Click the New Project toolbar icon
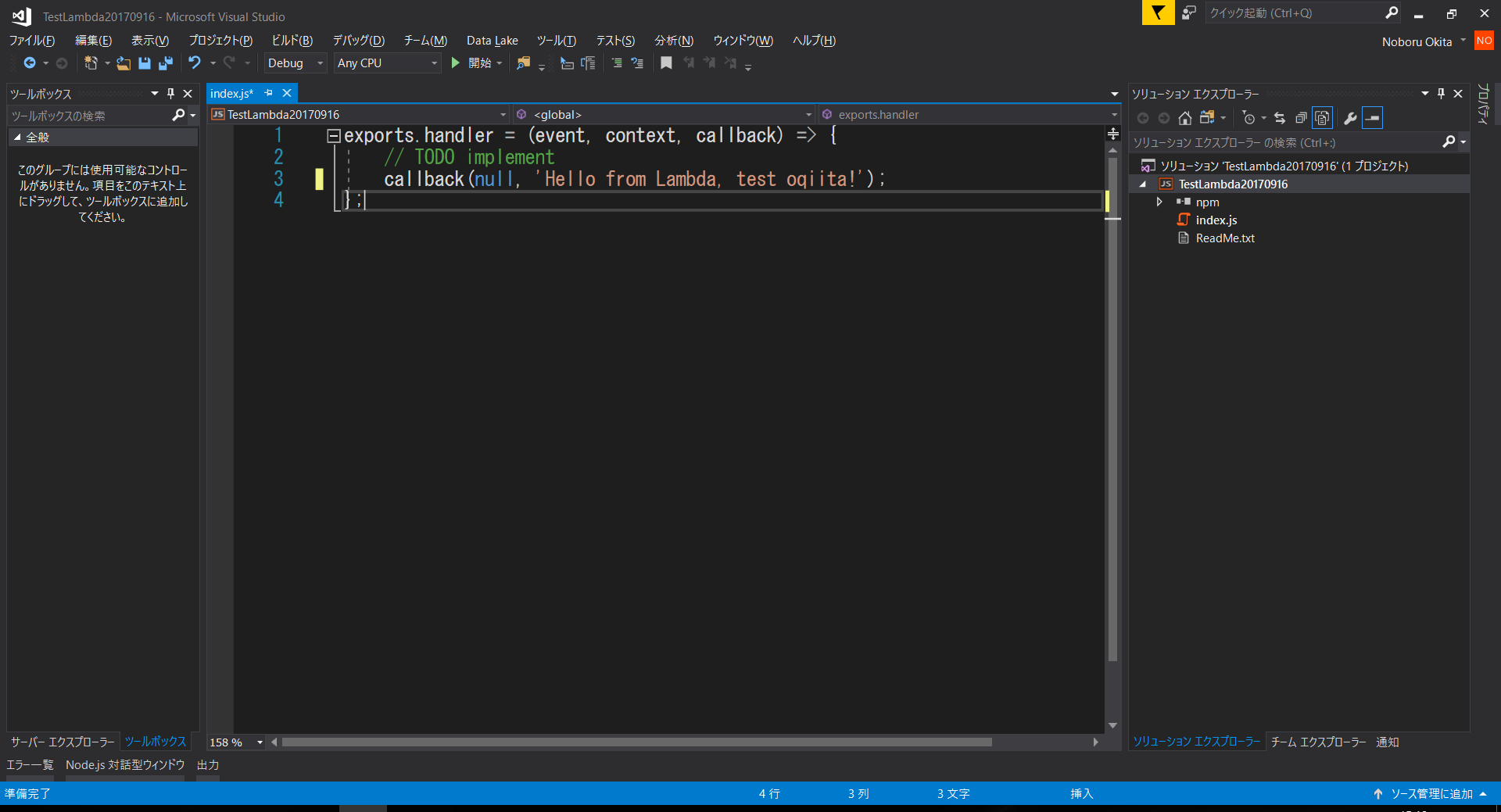Image resolution: width=1501 pixels, height=812 pixels. pos(91,63)
